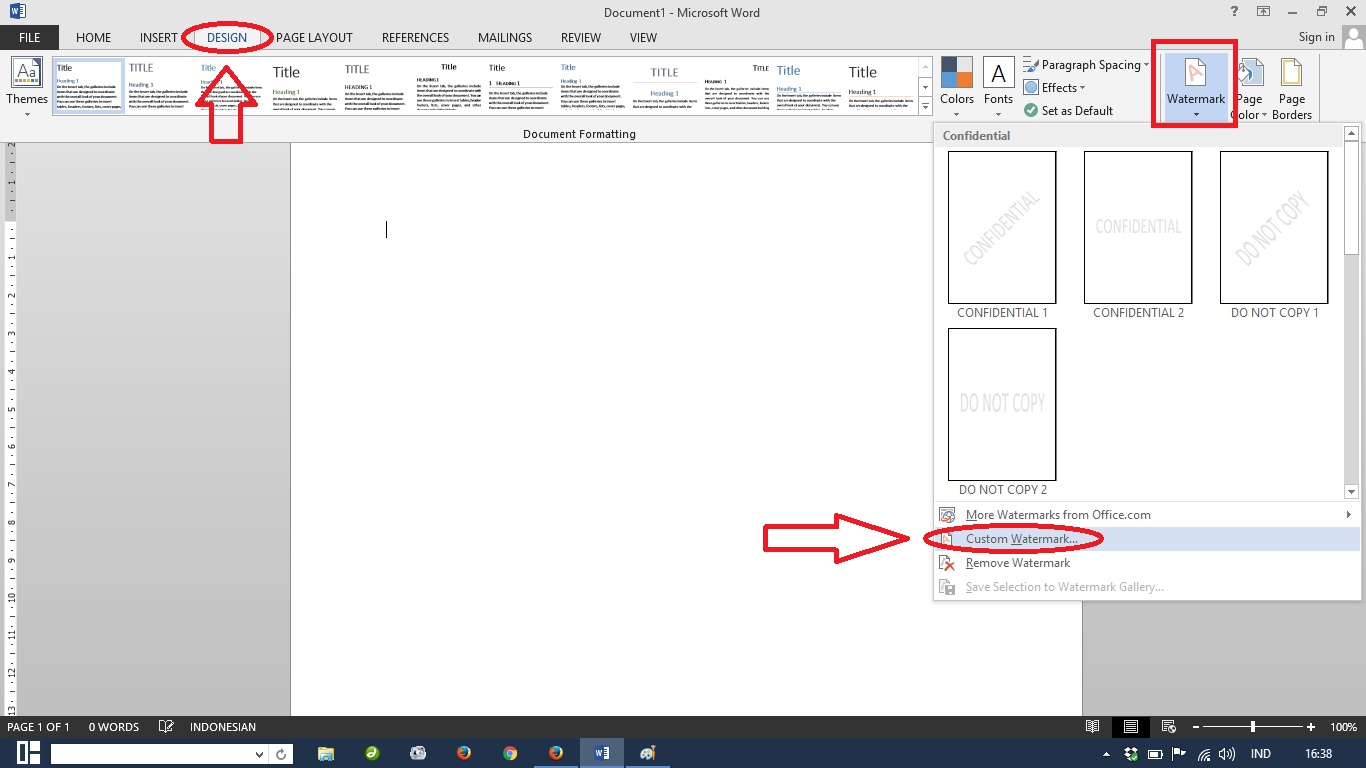Screen dimensions: 1366x768
Task: Open Paint from the taskbar
Action: (647, 754)
